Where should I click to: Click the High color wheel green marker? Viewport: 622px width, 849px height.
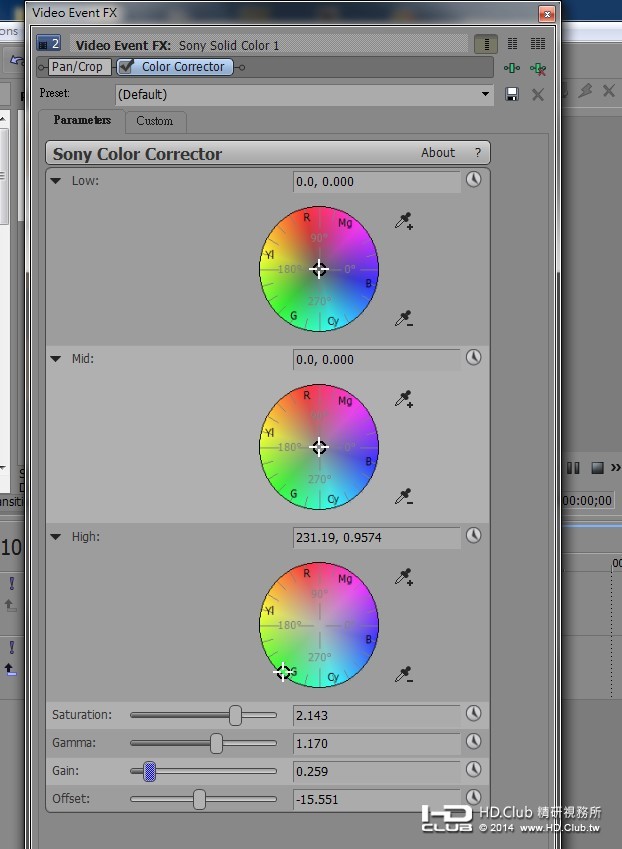[283, 672]
